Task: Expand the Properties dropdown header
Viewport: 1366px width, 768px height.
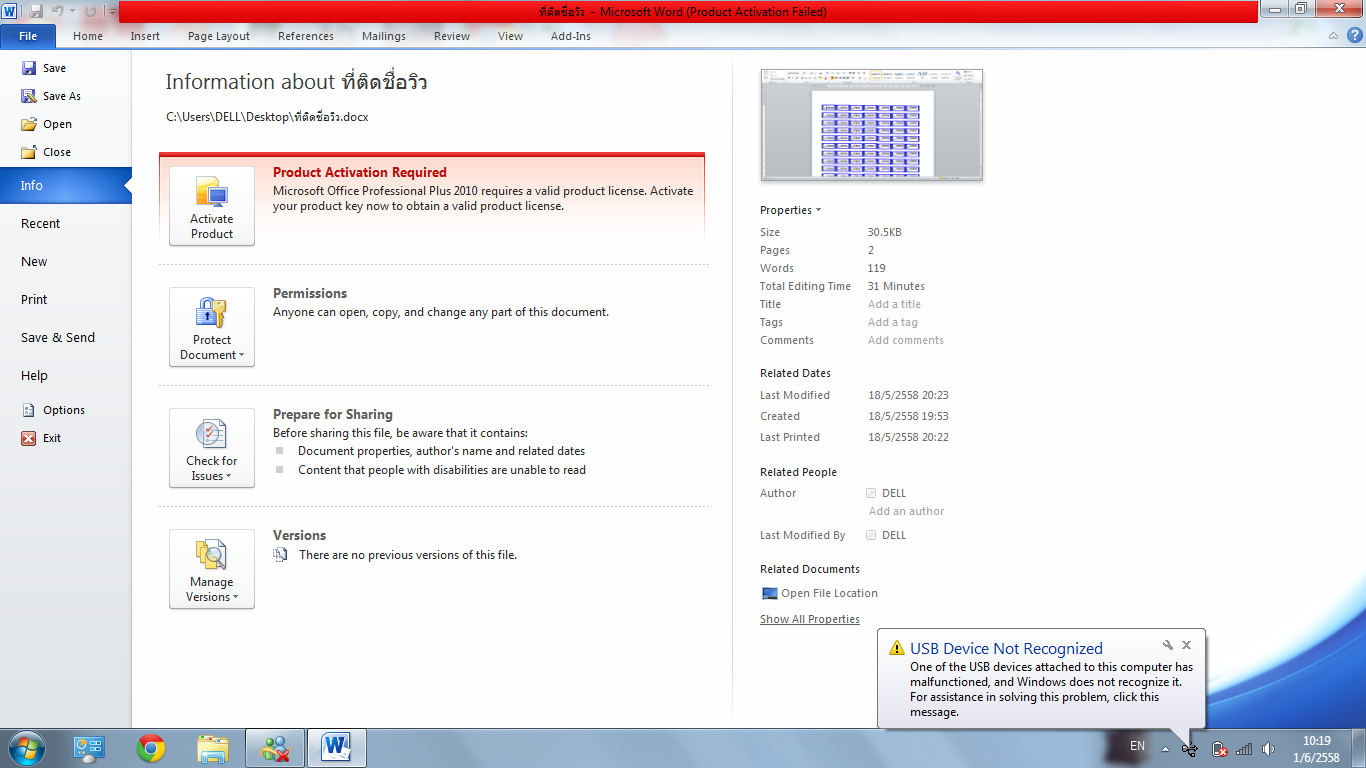Action: click(790, 210)
